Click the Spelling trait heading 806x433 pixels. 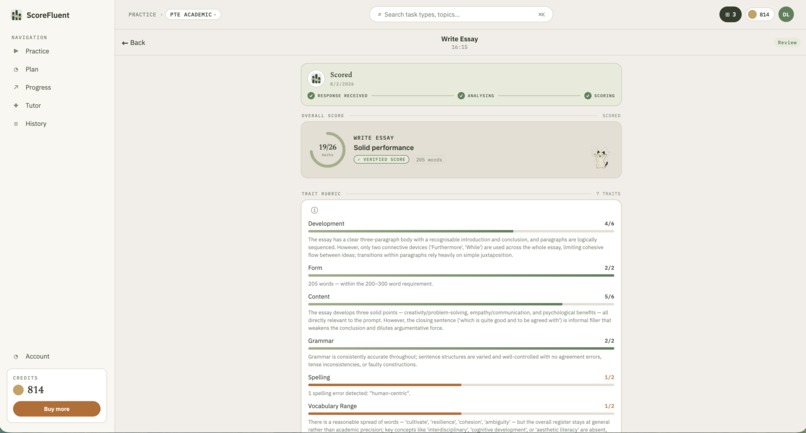(x=319, y=377)
